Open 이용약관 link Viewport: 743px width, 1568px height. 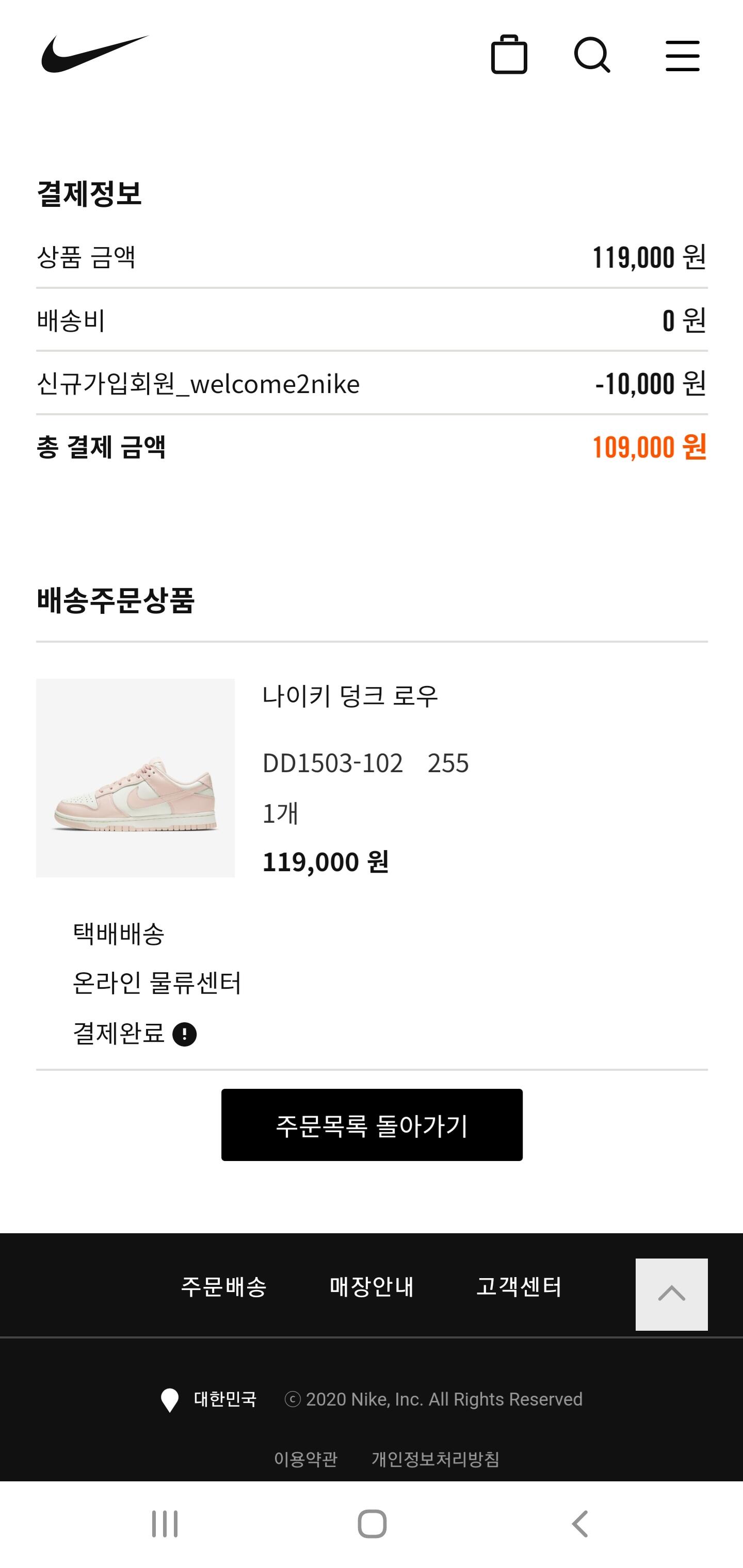point(306,1459)
